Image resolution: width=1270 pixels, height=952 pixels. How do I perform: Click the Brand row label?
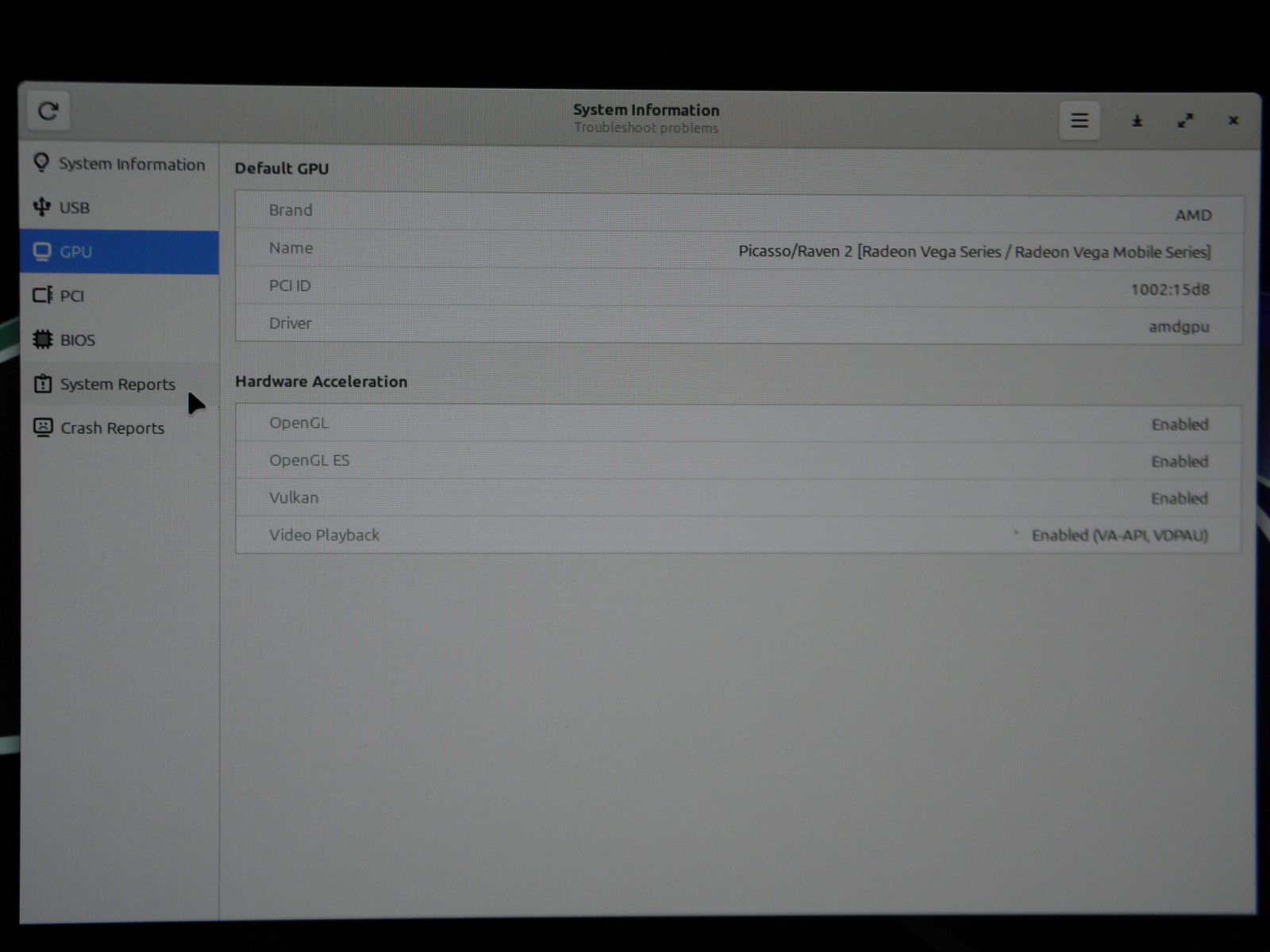point(291,210)
